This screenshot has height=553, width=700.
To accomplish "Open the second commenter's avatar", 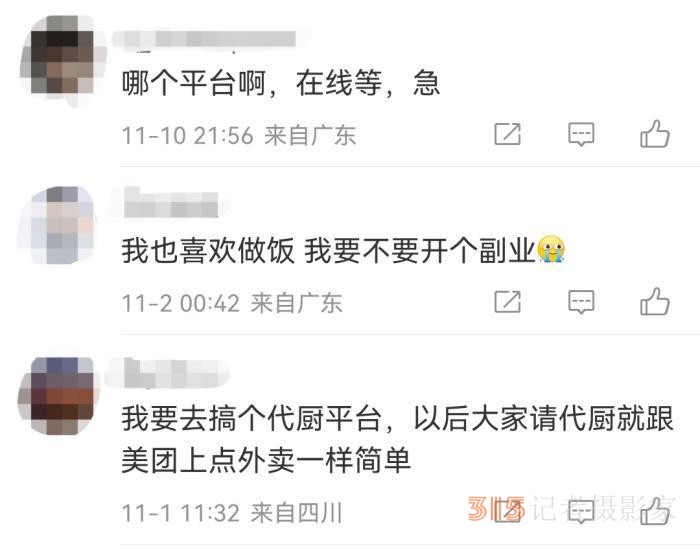I will click(x=60, y=225).
